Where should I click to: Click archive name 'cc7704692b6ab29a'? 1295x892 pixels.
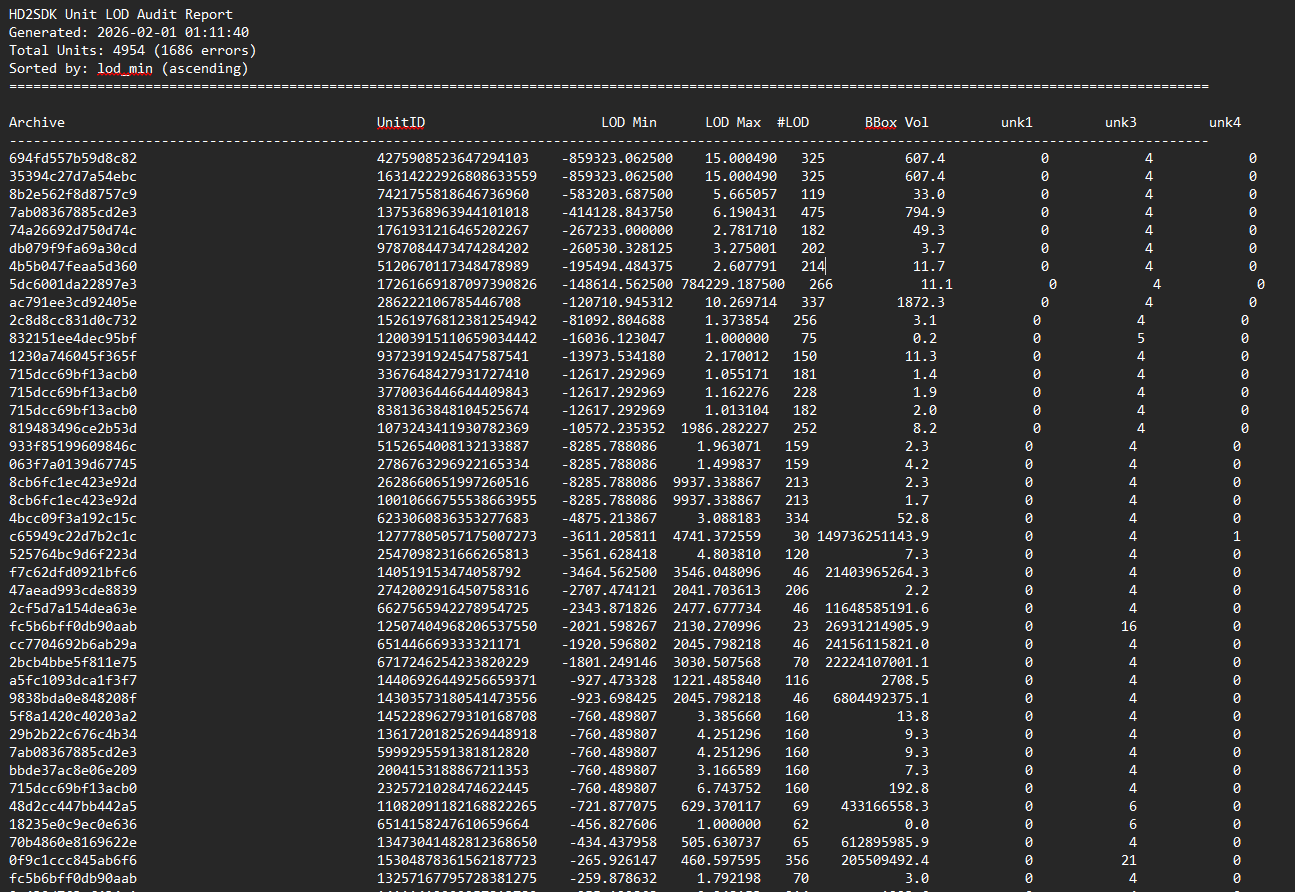(73, 645)
